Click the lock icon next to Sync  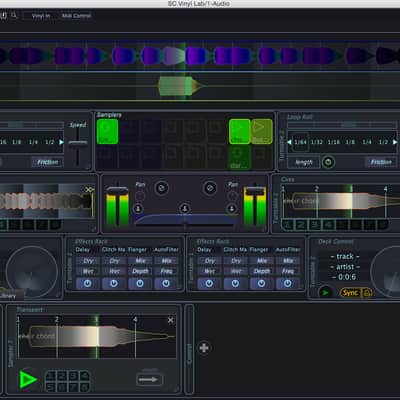[x=367, y=293]
